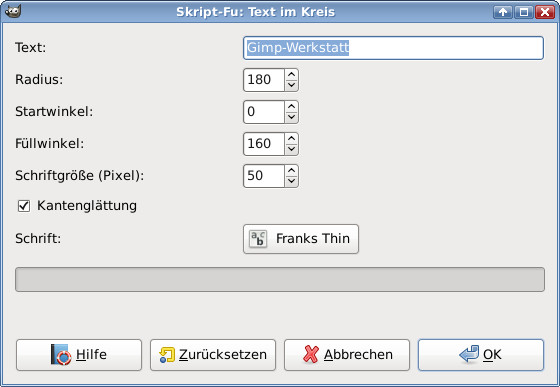This screenshot has width=560, height=387.
Task: Toggle the Kantenglättung checkbox
Action: (24, 206)
